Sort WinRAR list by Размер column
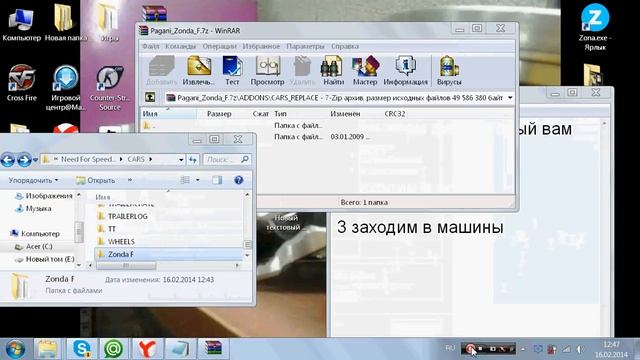Image resolution: width=640 pixels, height=360 pixels. (219, 114)
